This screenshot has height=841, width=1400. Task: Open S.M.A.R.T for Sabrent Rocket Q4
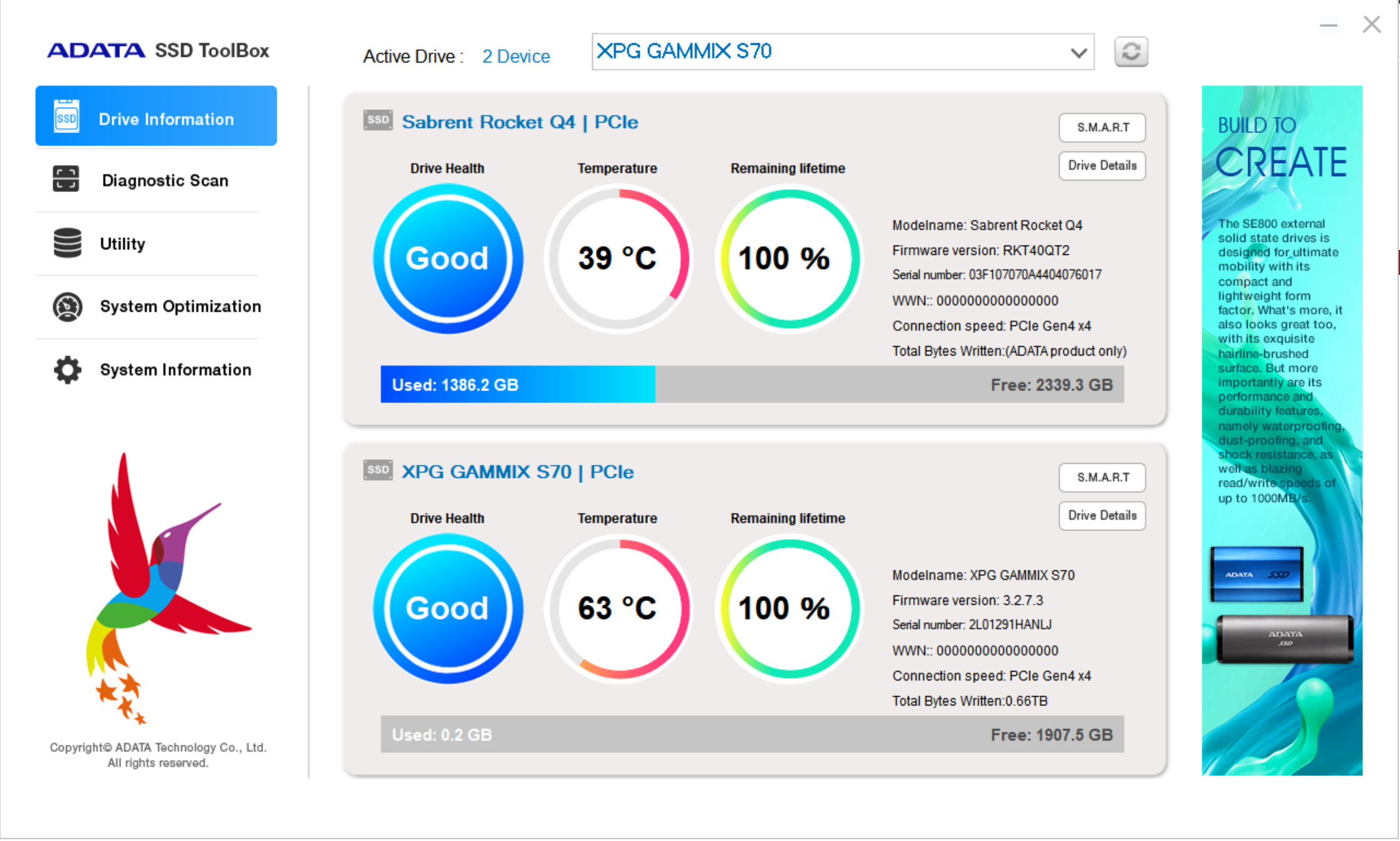pos(1102,127)
